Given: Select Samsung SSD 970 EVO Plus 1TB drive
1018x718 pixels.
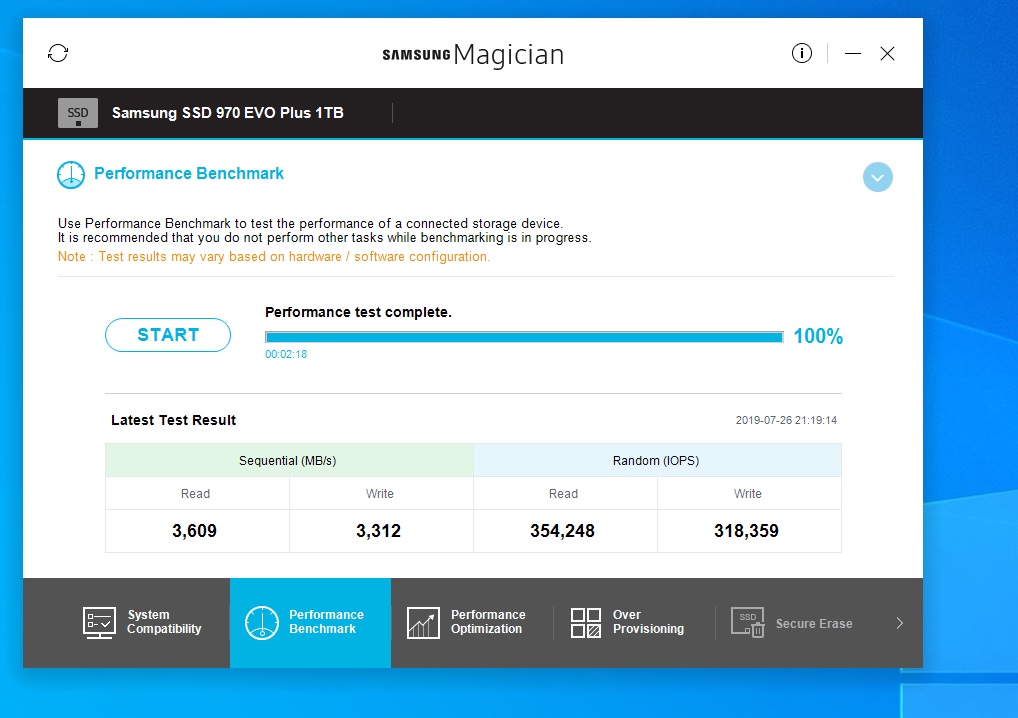Looking at the screenshot, I should click(x=227, y=113).
